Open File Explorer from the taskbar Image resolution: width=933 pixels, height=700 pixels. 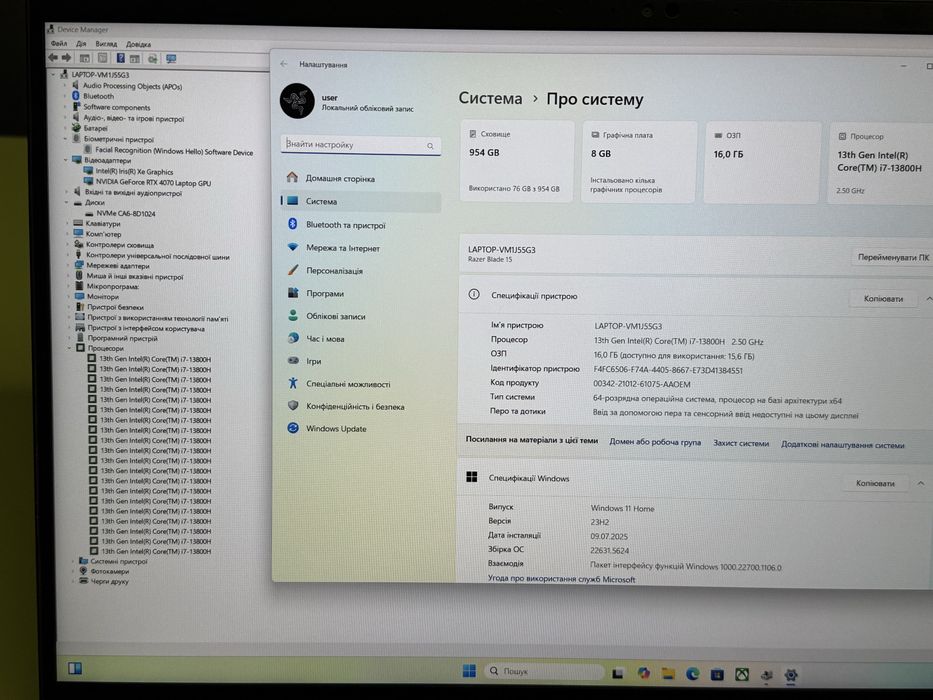668,673
